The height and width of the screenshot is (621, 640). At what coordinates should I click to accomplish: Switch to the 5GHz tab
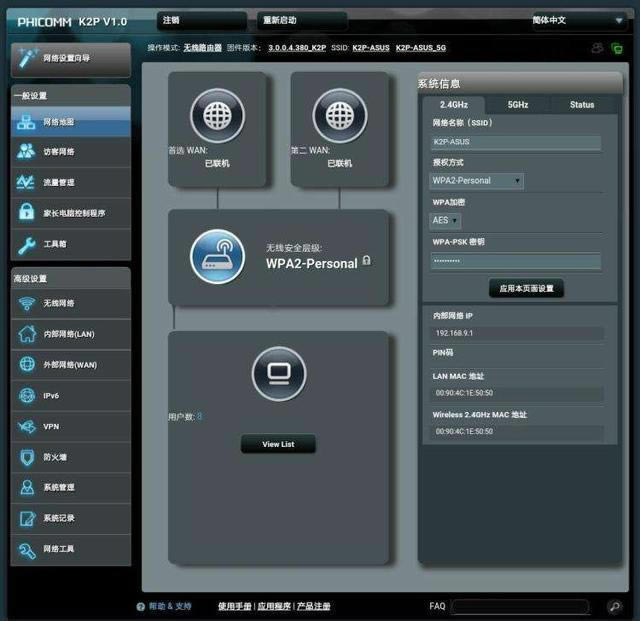point(517,104)
